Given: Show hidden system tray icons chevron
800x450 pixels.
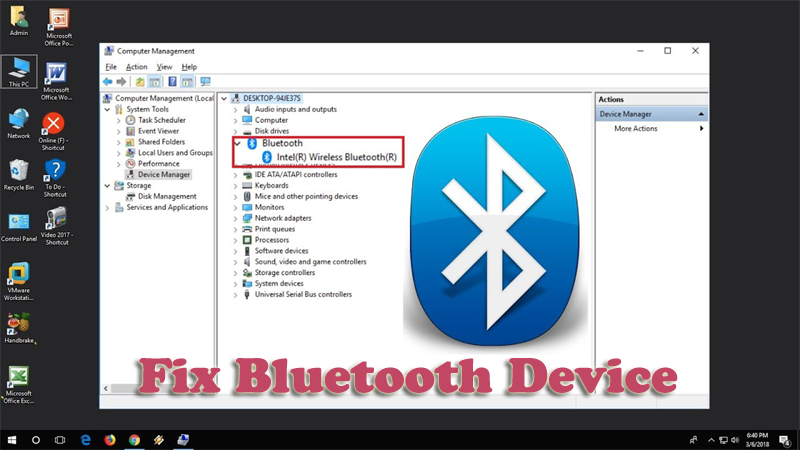Looking at the screenshot, I should (x=711, y=440).
